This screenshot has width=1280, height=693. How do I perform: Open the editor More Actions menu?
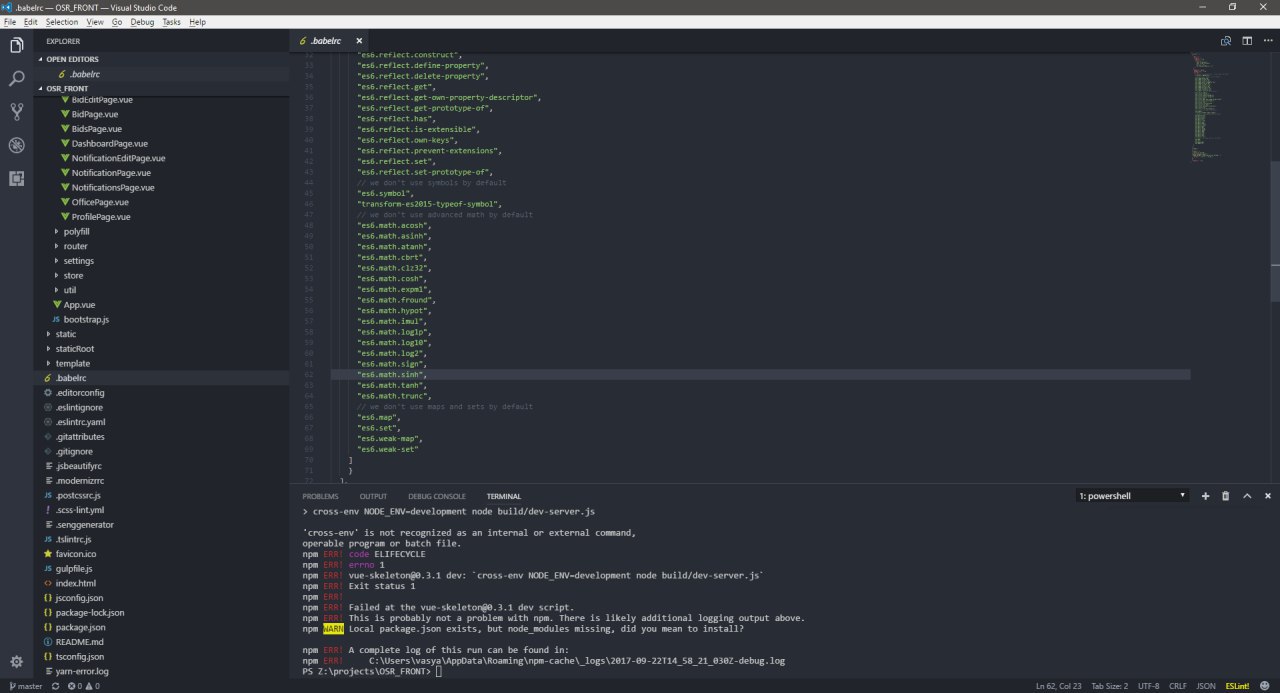click(x=1268, y=41)
